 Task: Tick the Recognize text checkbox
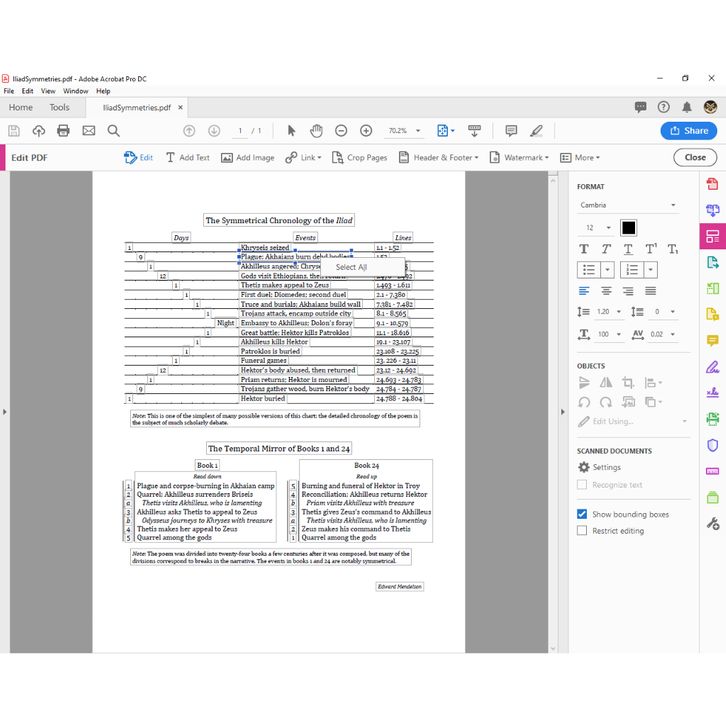pos(582,485)
